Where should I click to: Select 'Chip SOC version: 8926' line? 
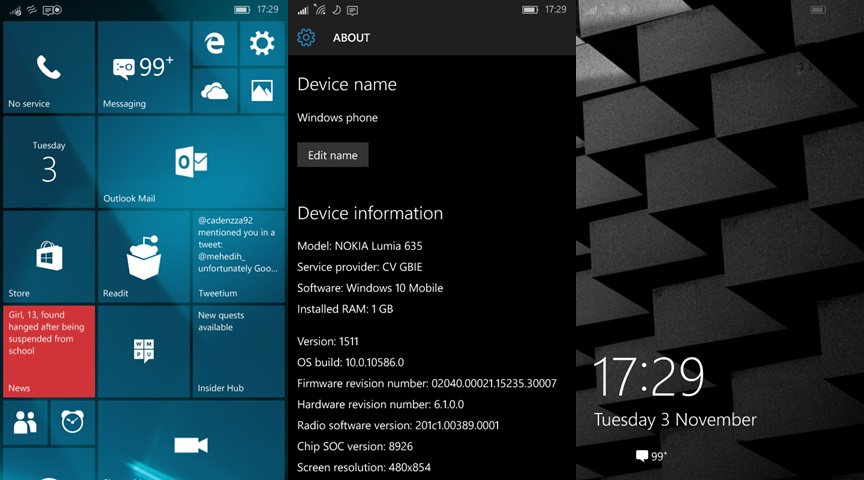pos(355,446)
